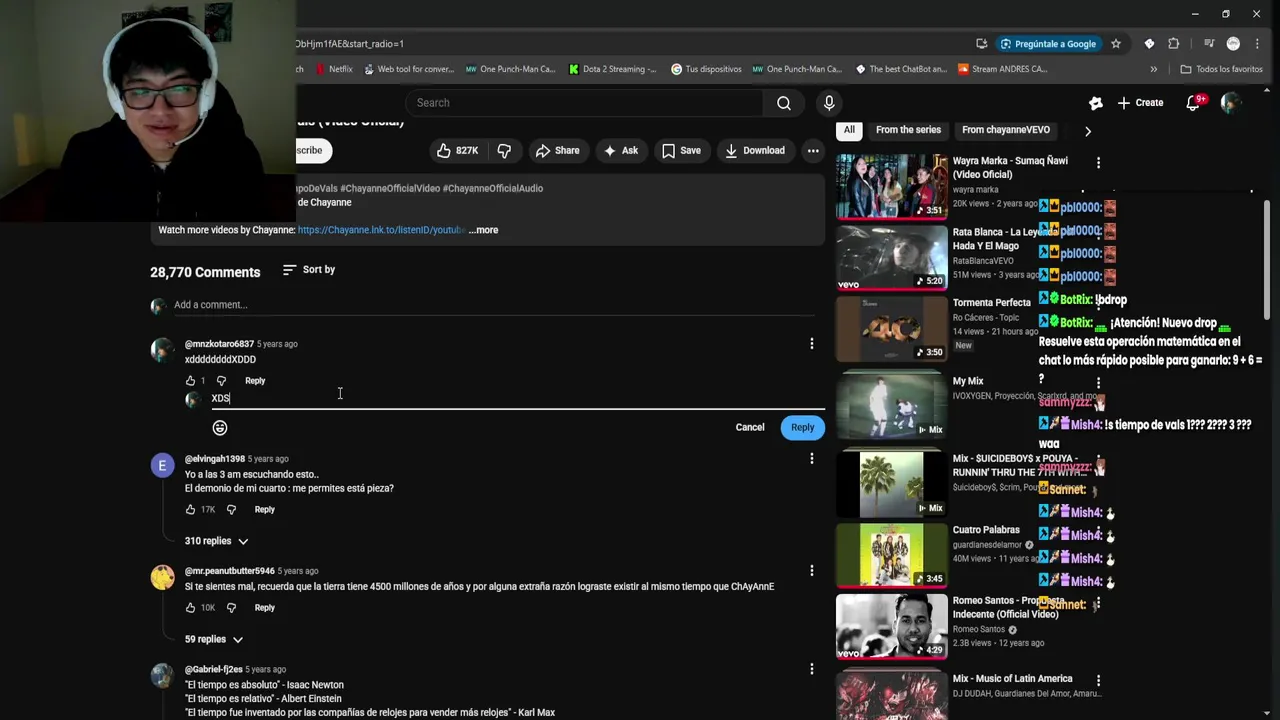The height and width of the screenshot is (720, 1280).
Task: Reply to @mr.peanutbutter5946 comment
Action: click(x=264, y=608)
